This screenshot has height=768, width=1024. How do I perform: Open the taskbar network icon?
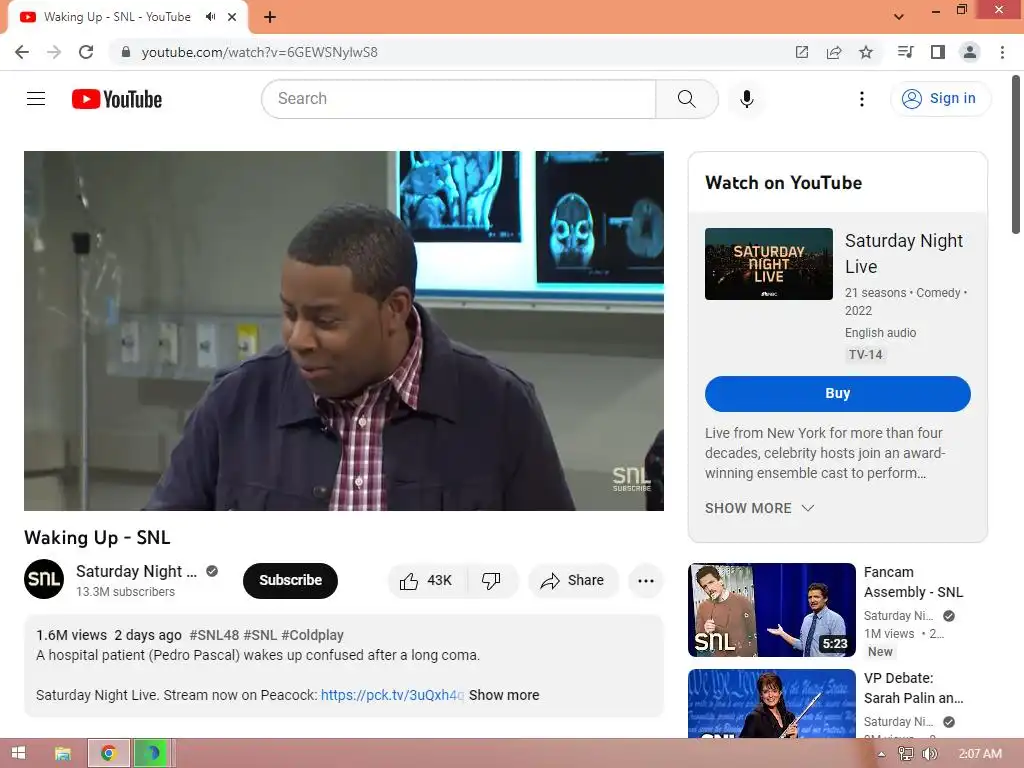[x=906, y=754]
